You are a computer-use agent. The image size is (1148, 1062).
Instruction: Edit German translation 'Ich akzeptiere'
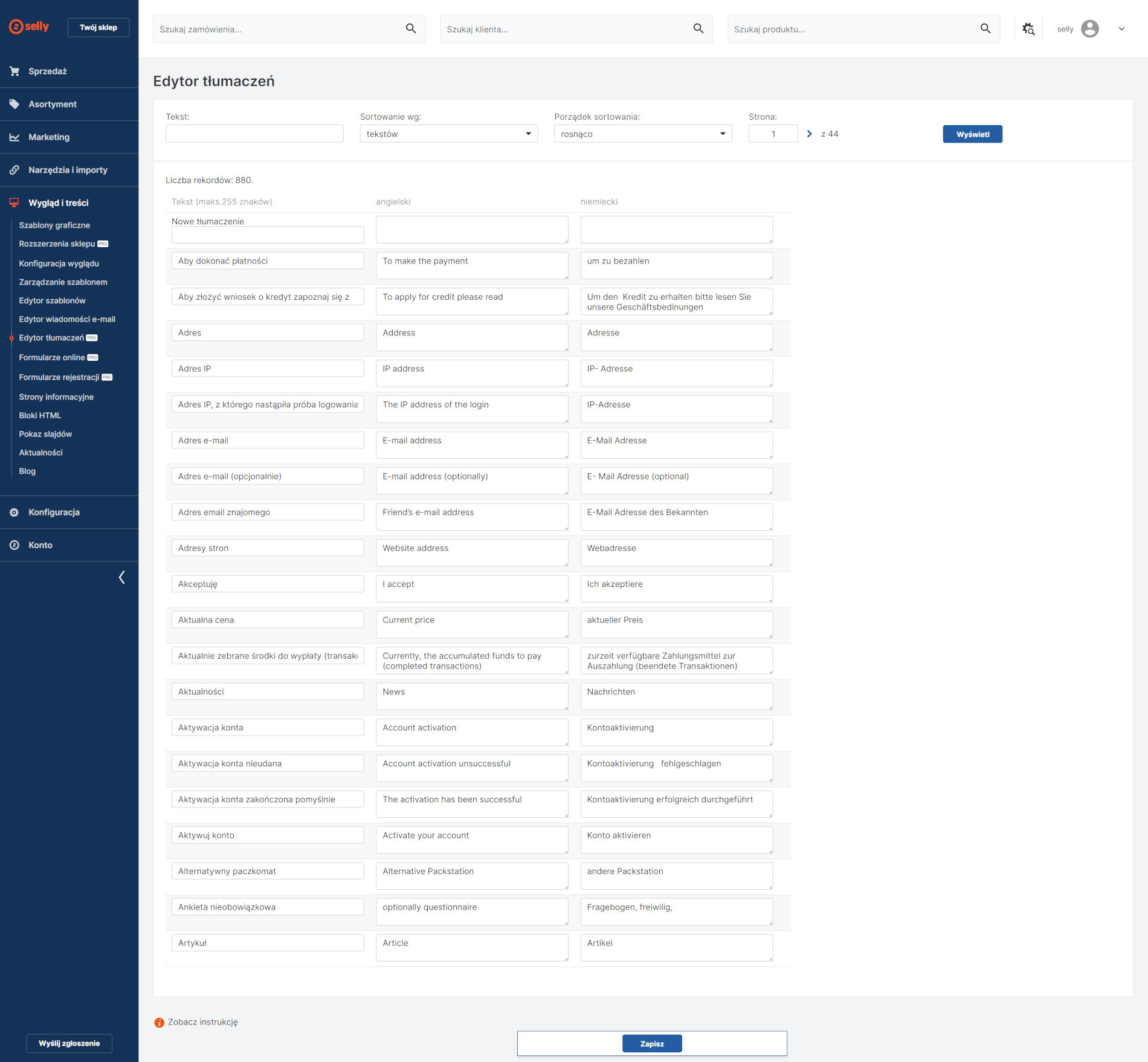[676, 589]
